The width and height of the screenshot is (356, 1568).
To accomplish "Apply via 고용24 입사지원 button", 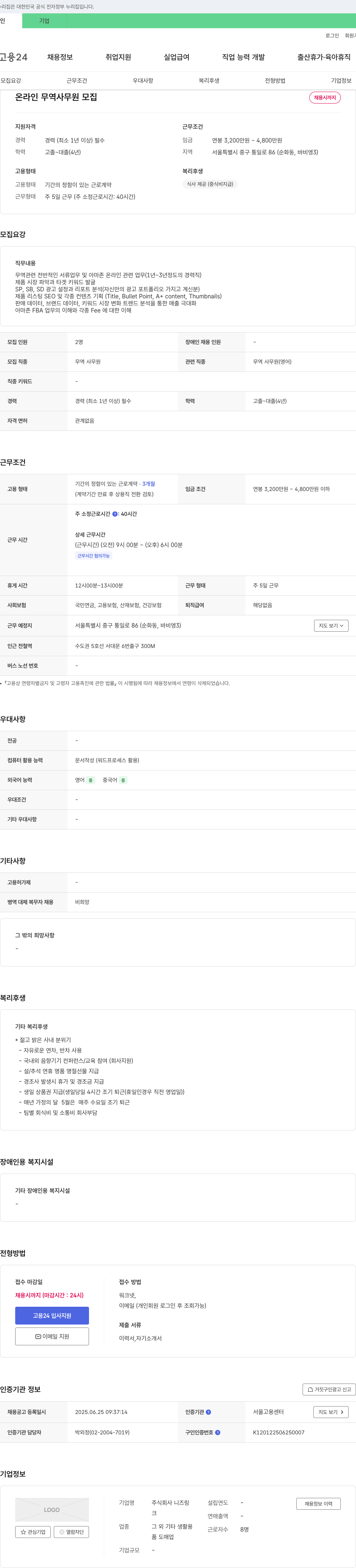I will [x=52, y=1315].
